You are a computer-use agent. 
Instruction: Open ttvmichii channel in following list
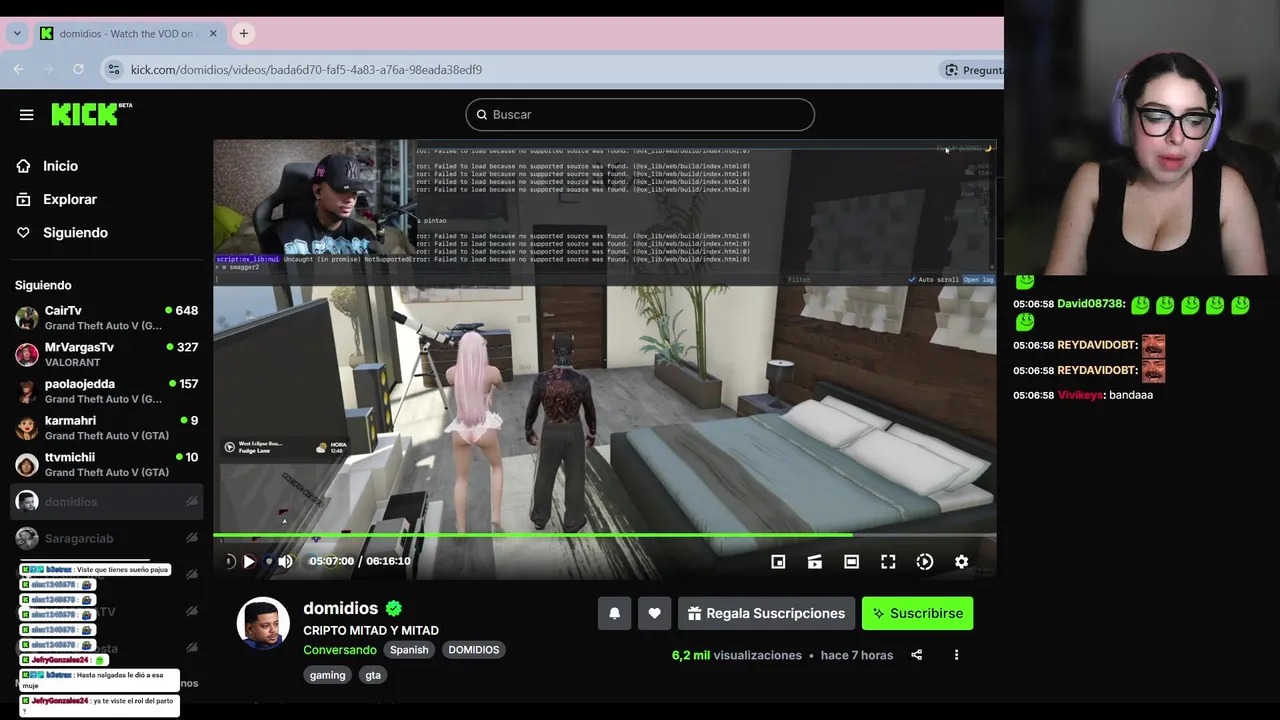click(107, 464)
